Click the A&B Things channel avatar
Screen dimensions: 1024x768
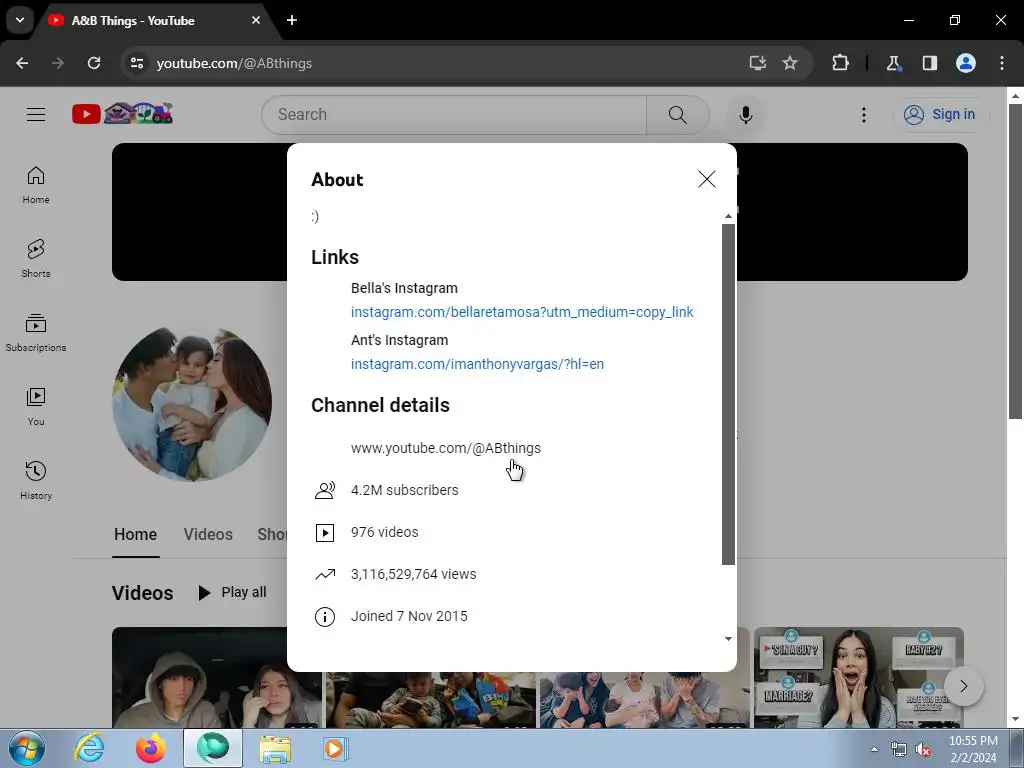coord(192,404)
